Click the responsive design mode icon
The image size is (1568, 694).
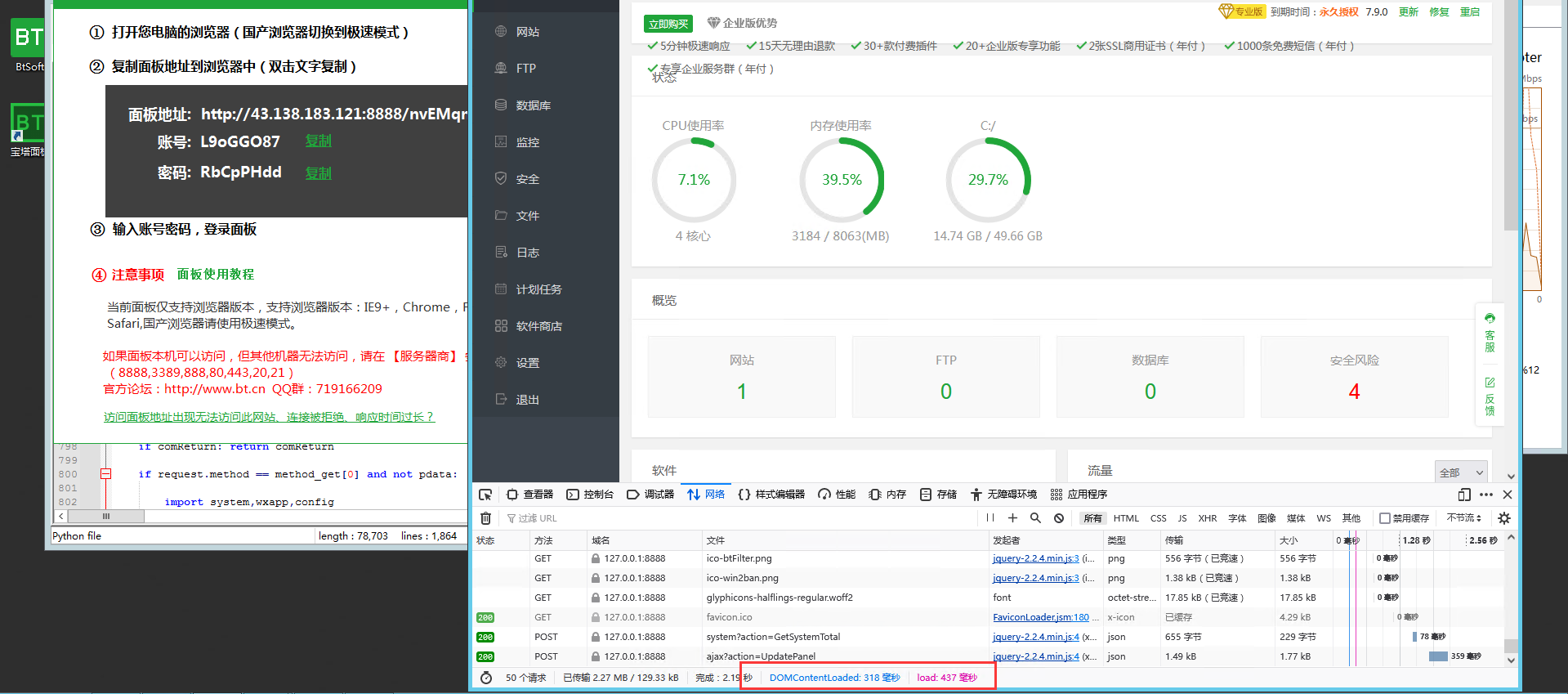coord(1464,495)
